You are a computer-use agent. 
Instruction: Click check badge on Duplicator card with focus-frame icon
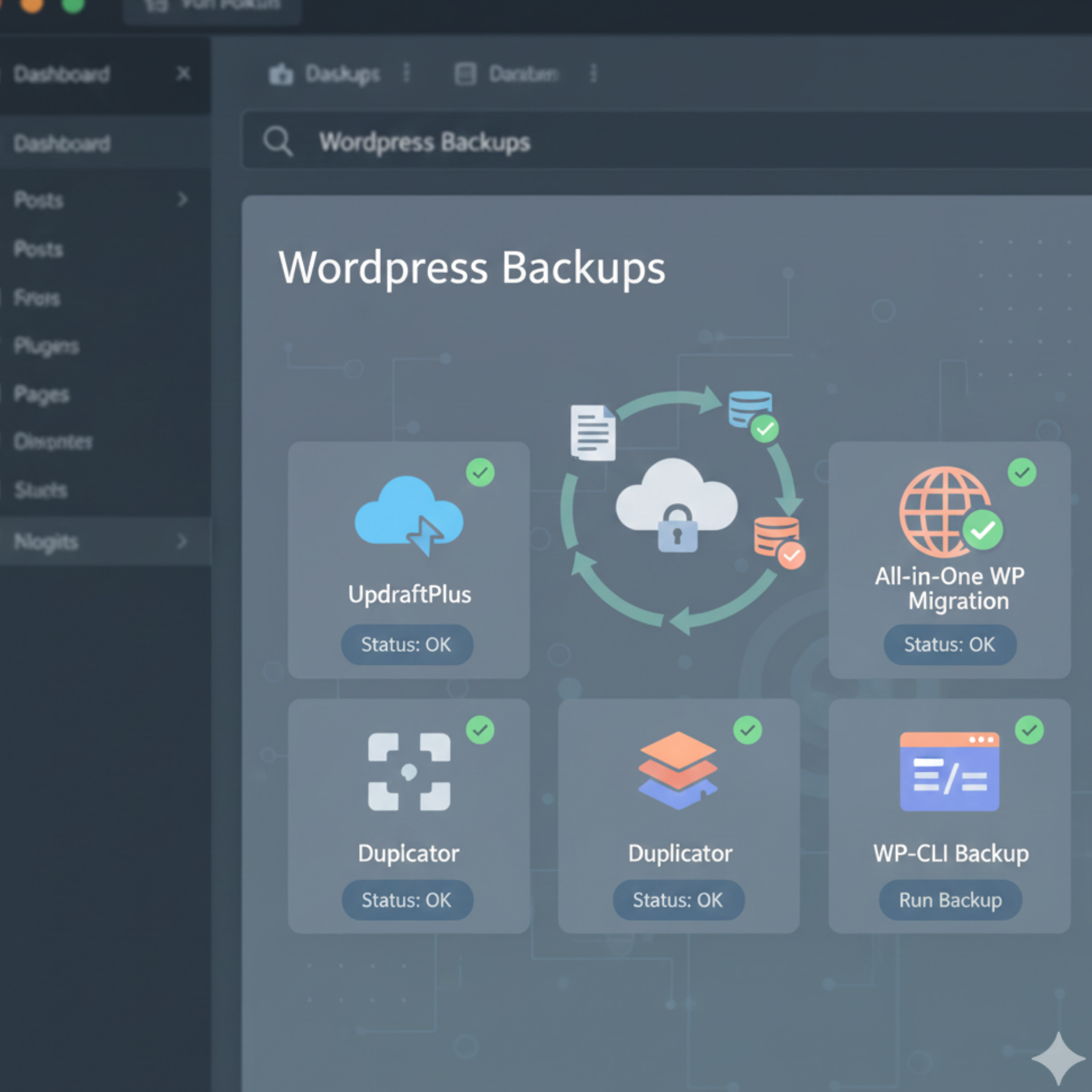point(480,730)
